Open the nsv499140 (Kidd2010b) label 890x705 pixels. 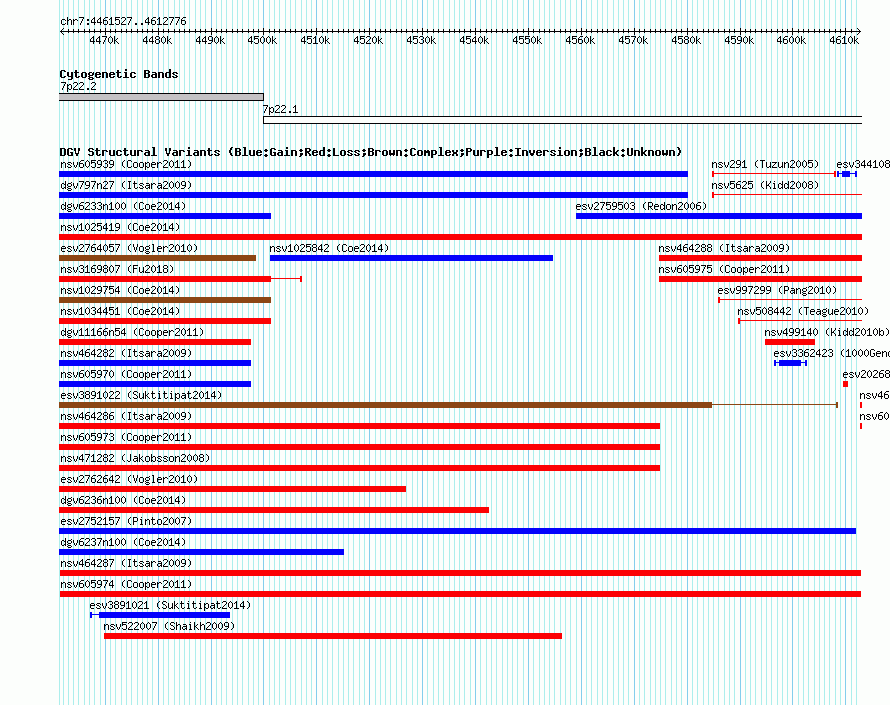tap(826, 333)
